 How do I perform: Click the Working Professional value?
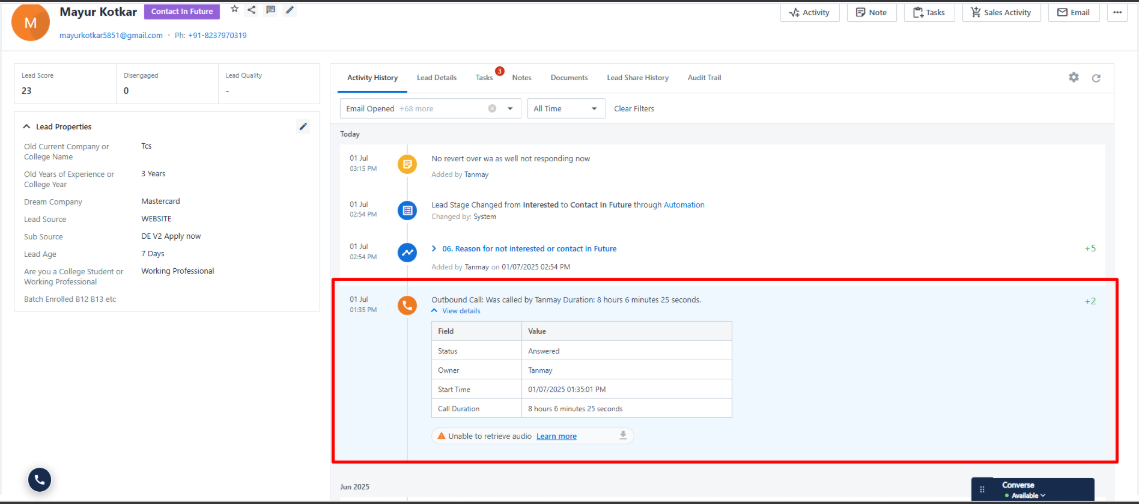pos(178,271)
